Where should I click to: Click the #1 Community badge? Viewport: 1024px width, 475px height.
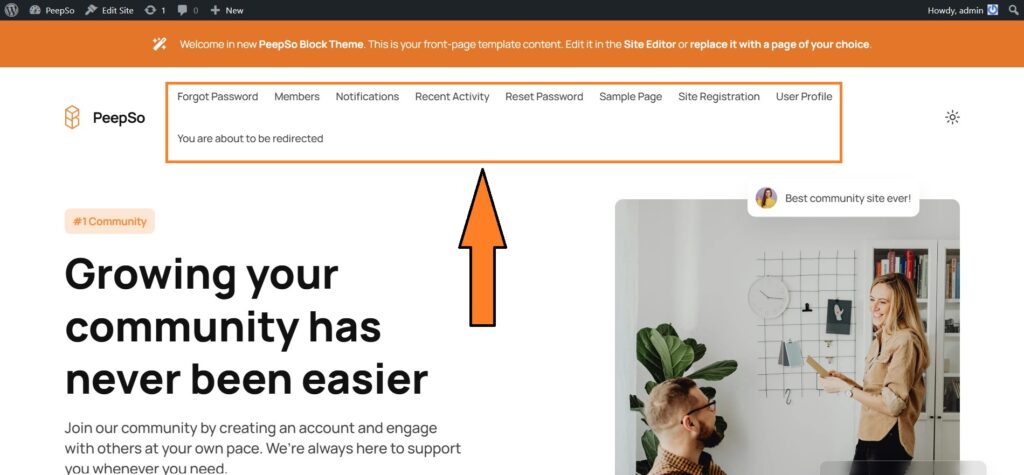(x=110, y=221)
